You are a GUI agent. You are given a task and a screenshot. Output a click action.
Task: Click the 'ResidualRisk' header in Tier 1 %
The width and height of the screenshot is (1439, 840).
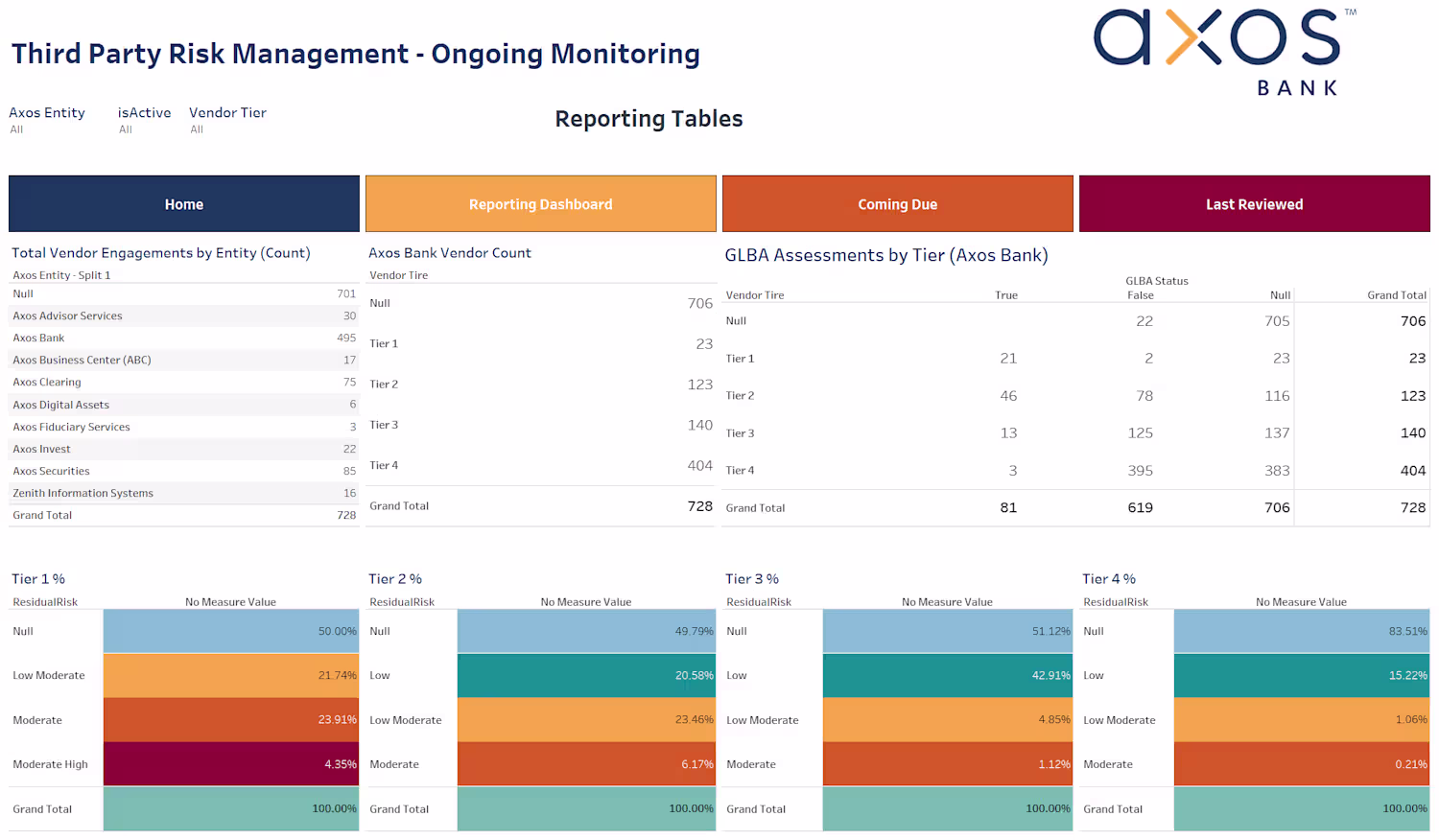click(x=45, y=602)
